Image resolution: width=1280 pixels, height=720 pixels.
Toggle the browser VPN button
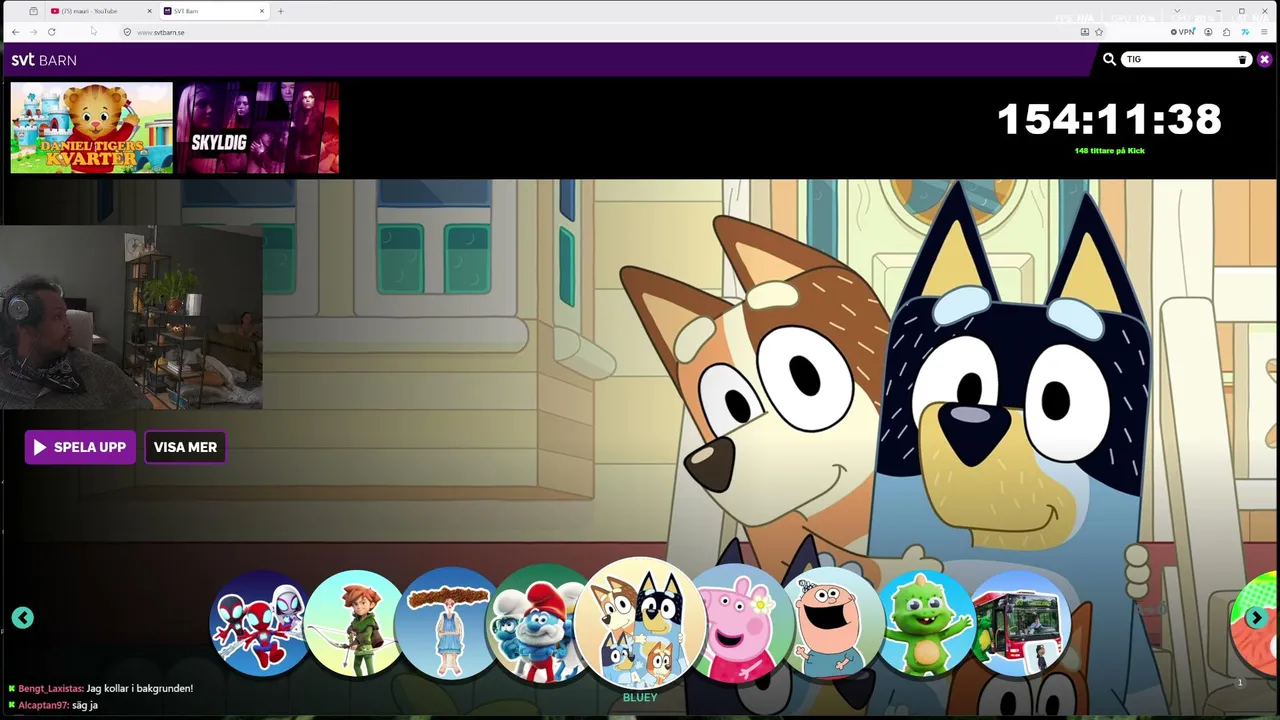(1183, 32)
